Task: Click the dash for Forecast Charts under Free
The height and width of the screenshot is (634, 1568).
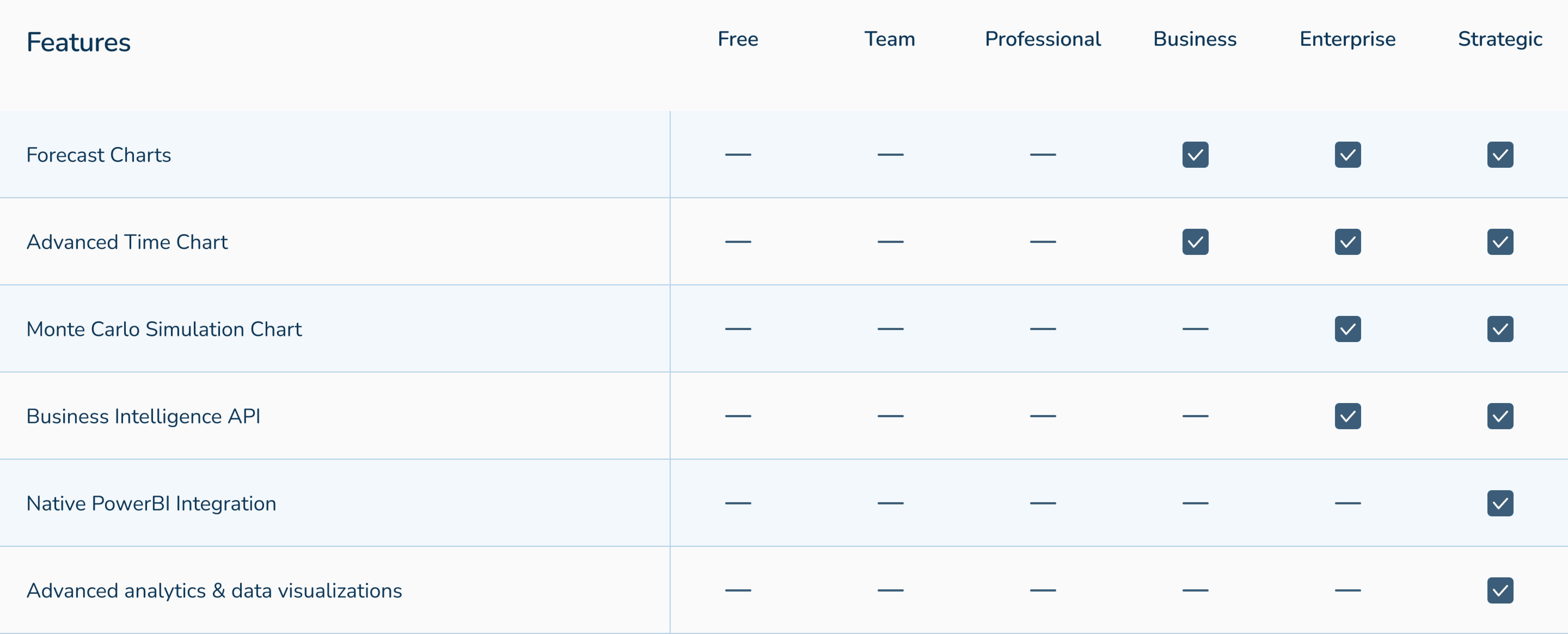Action: click(x=738, y=155)
